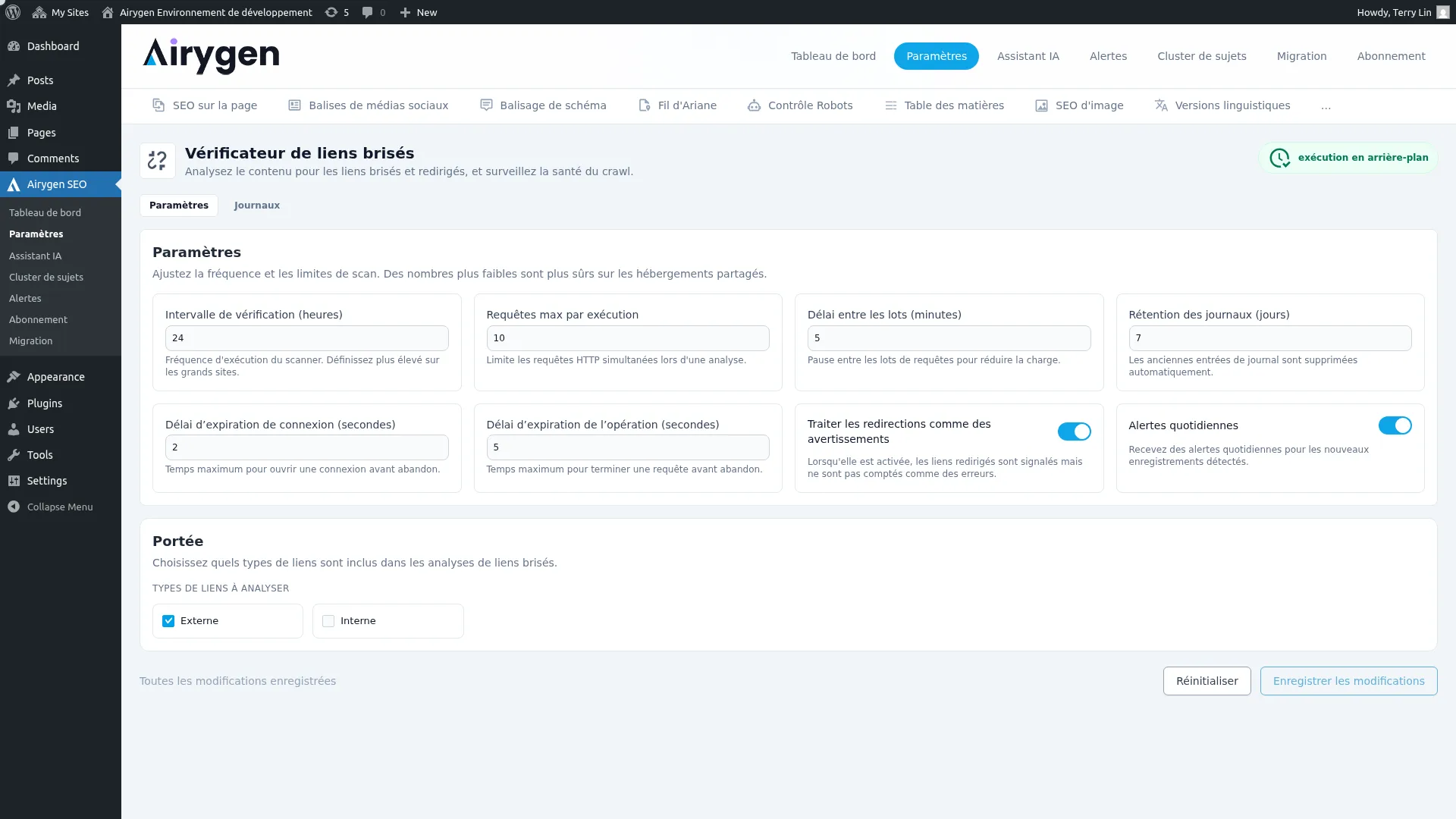Click the Pages icon in sidebar
Viewport: 1456px width, 819px height.
(14, 133)
